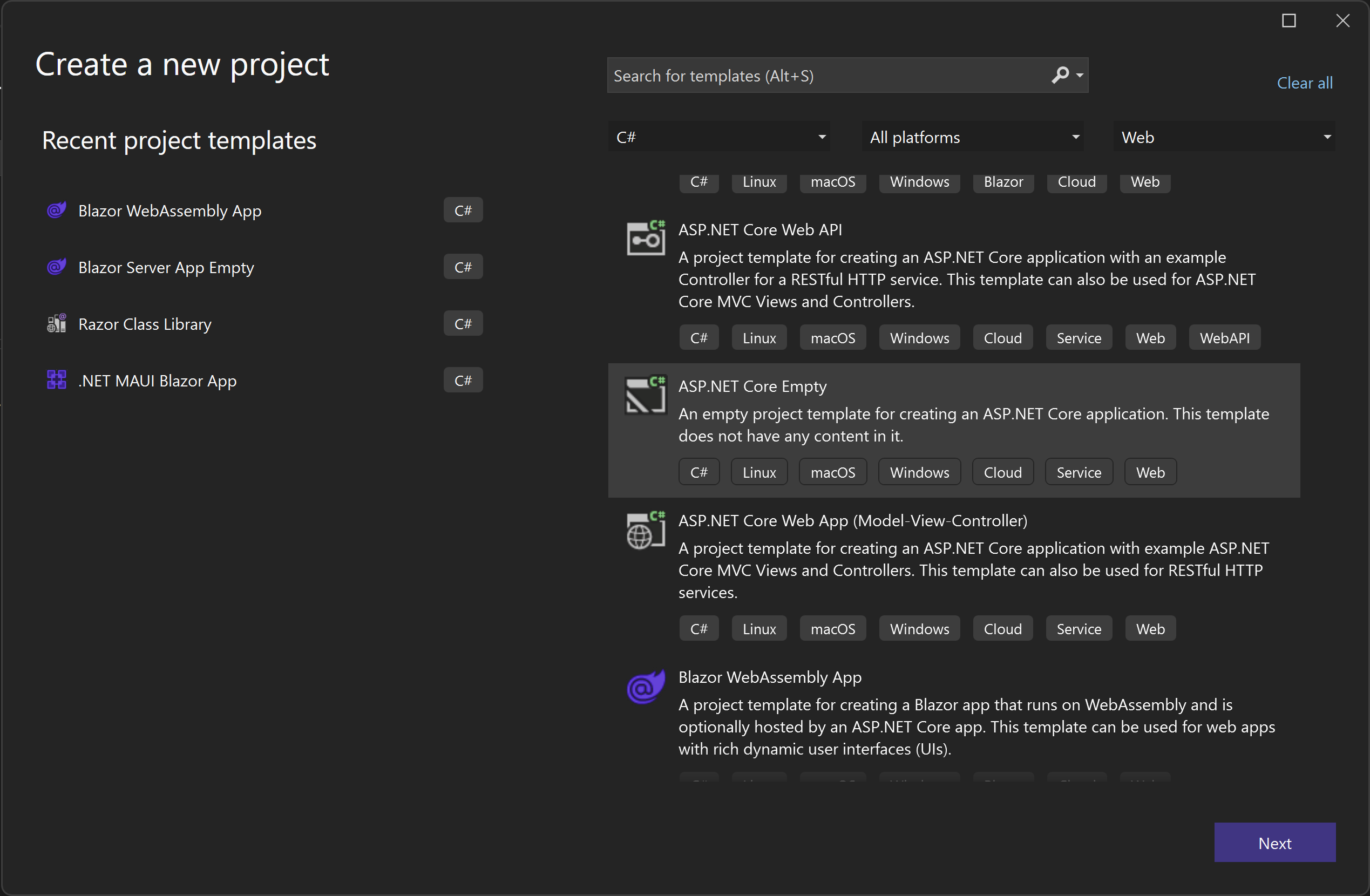Screen dimensions: 1370x896
Task: Expand the search options arrow beside magnifier
Action: click(1080, 76)
